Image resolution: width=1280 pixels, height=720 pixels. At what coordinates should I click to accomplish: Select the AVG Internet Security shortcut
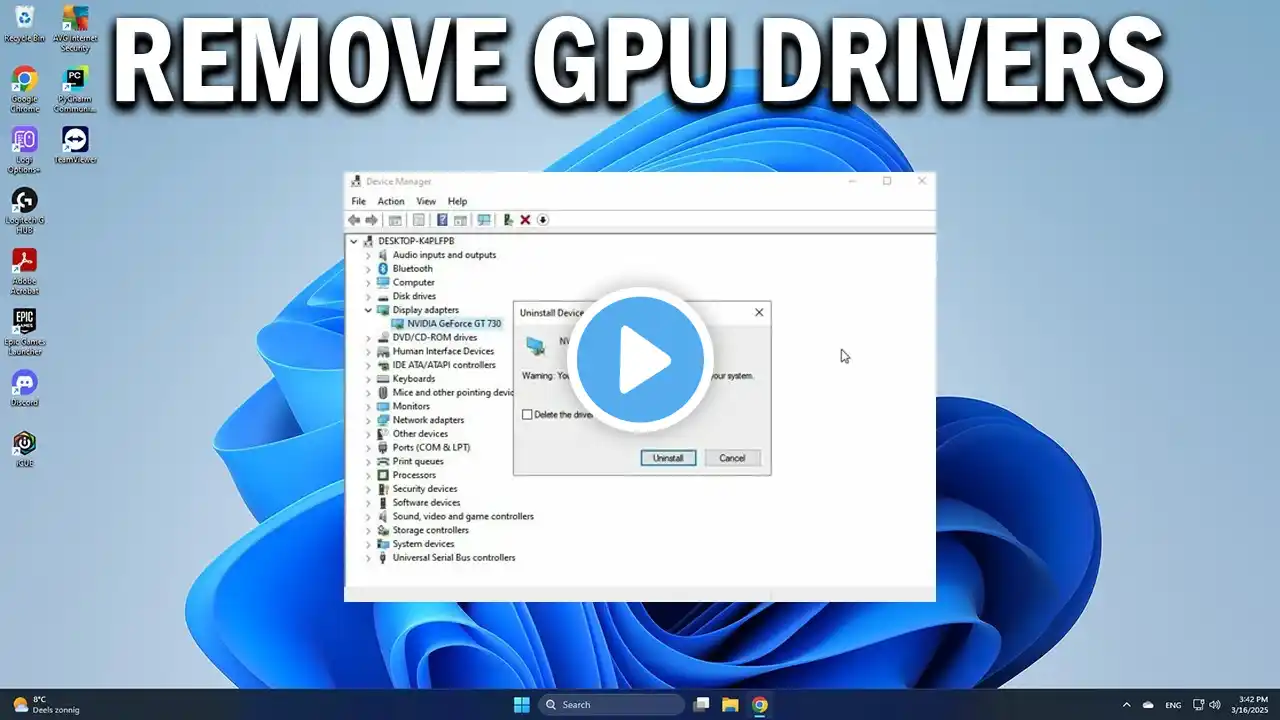[x=75, y=28]
